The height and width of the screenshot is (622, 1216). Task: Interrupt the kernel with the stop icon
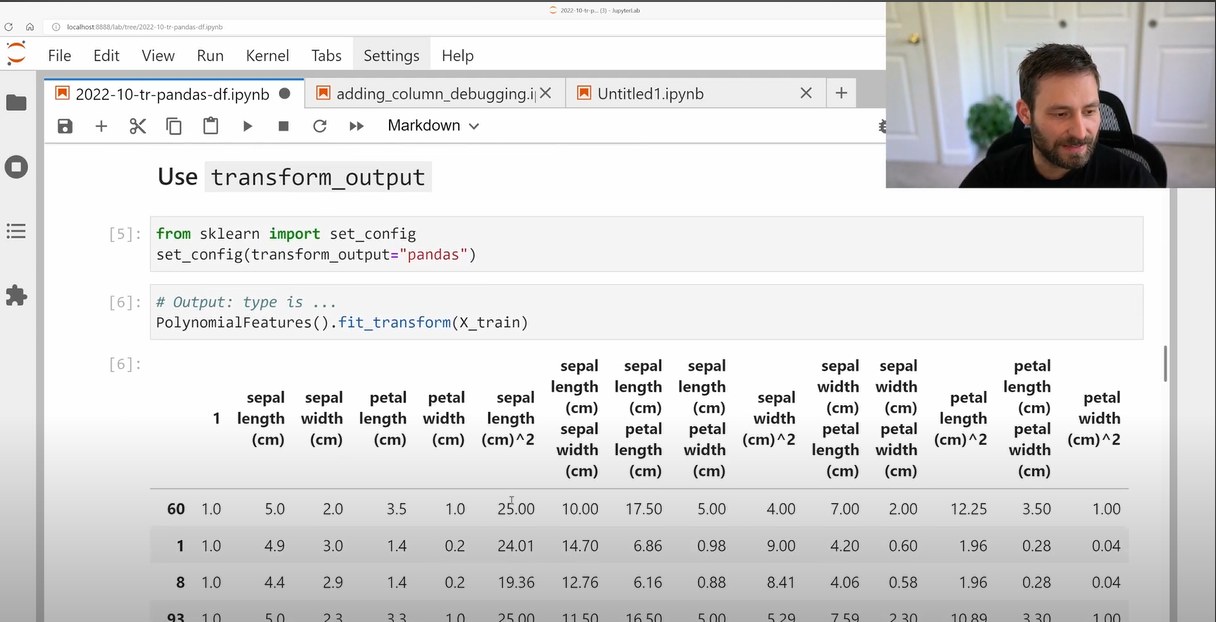click(284, 126)
